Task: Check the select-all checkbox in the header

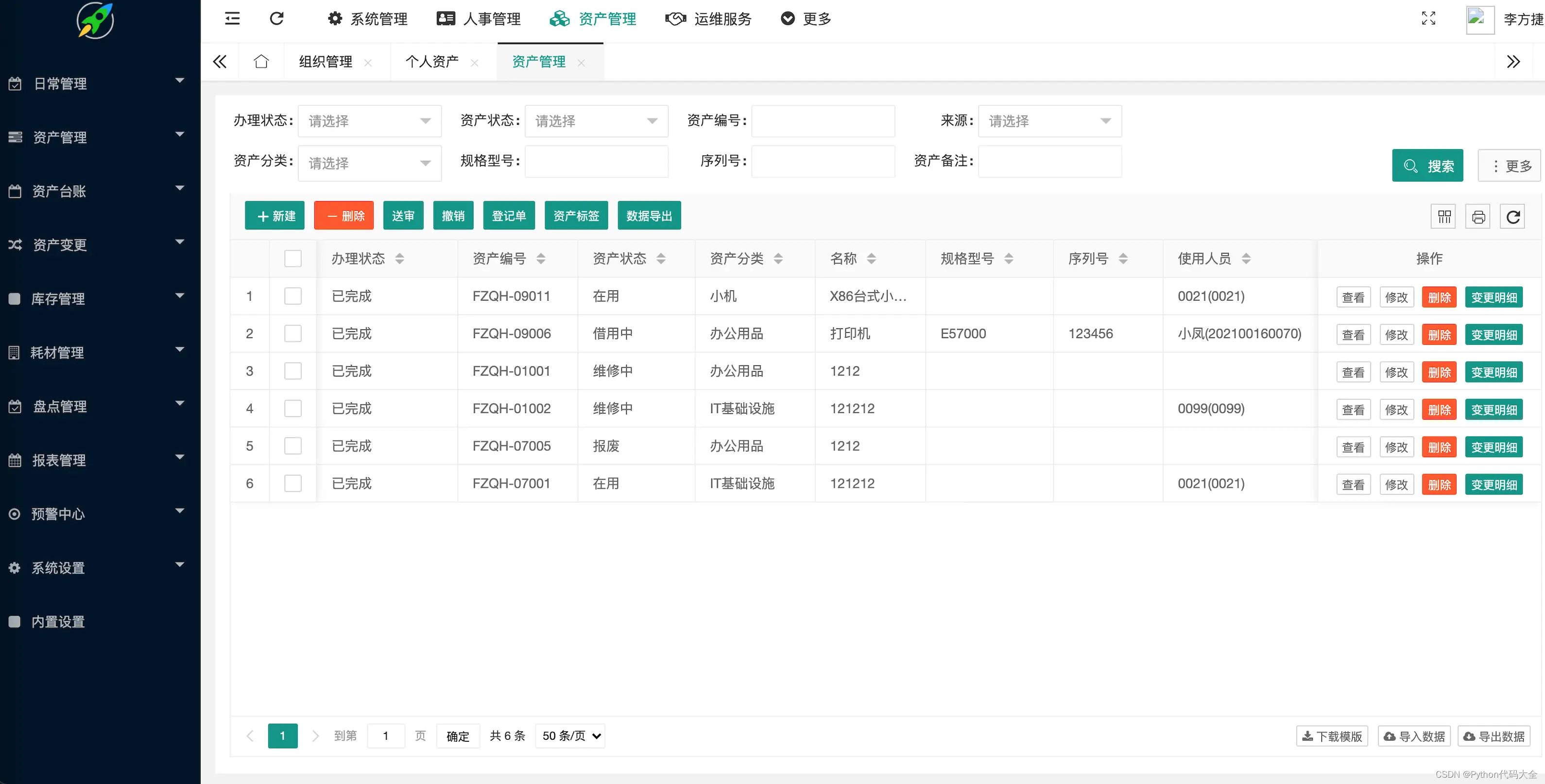Action: (292, 258)
